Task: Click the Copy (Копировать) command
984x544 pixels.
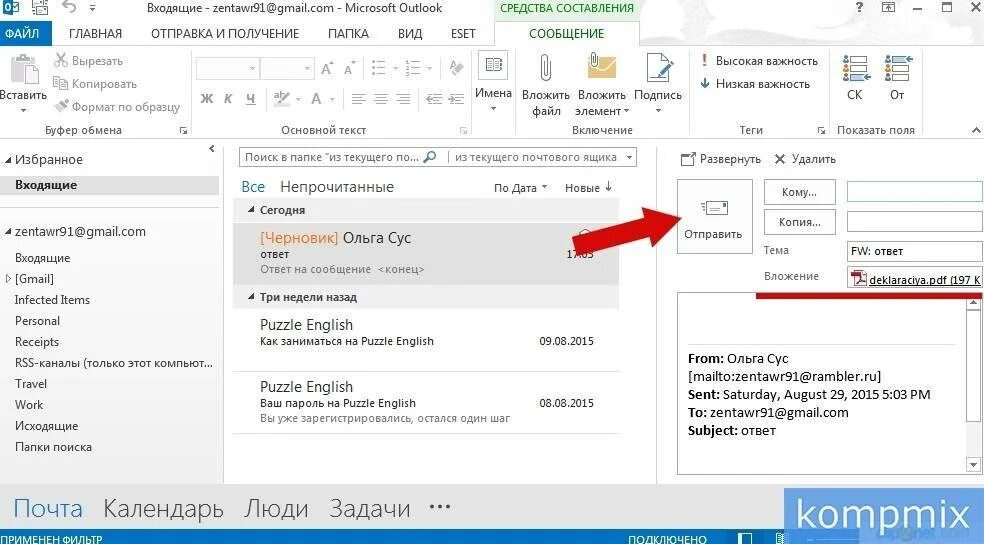Action: [95, 83]
